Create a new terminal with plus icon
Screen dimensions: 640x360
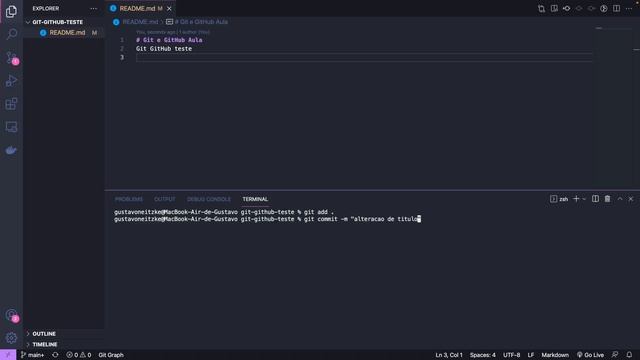pyautogui.click(x=576, y=199)
